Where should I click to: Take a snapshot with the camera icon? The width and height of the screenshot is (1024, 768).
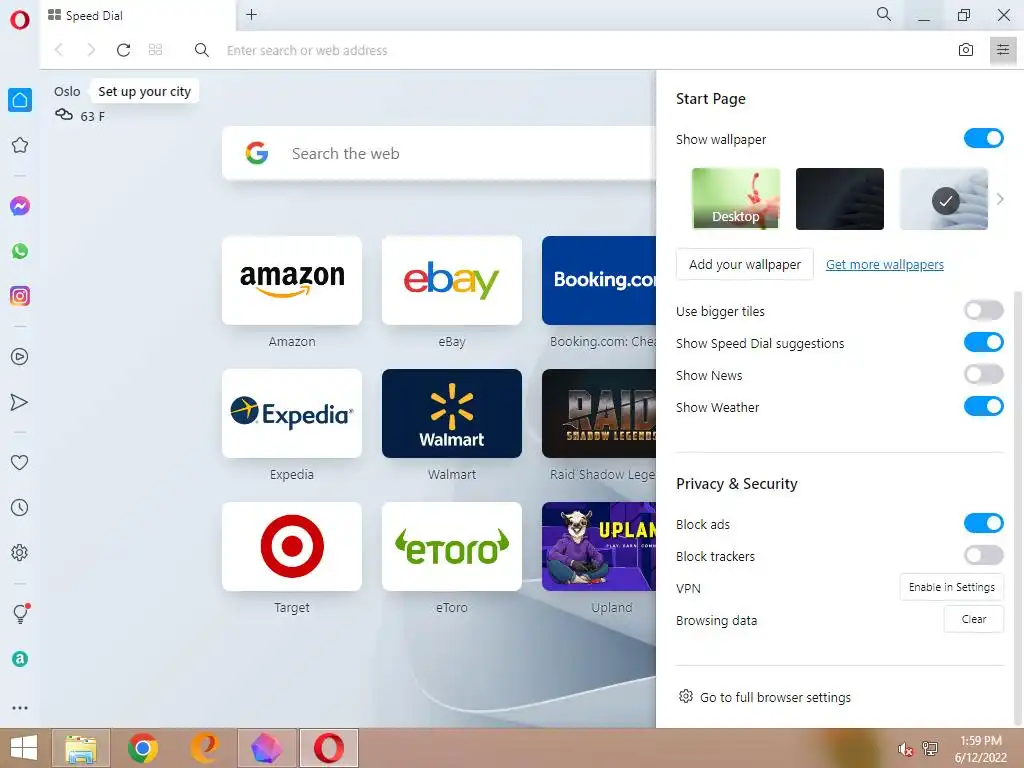966,50
